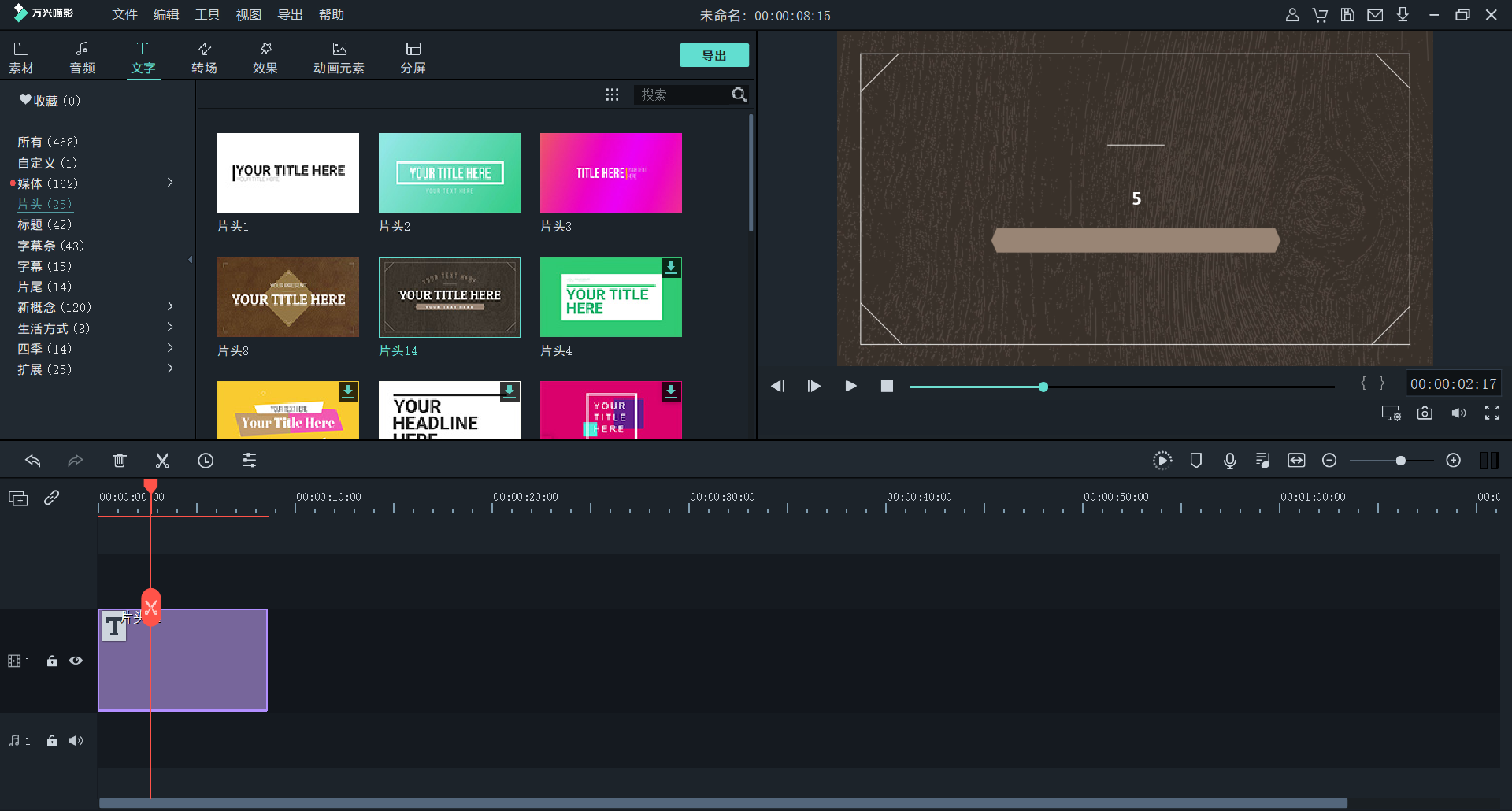Expand the 新概念 (120) category
The image size is (1512, 811).
(x=170, y=306)
